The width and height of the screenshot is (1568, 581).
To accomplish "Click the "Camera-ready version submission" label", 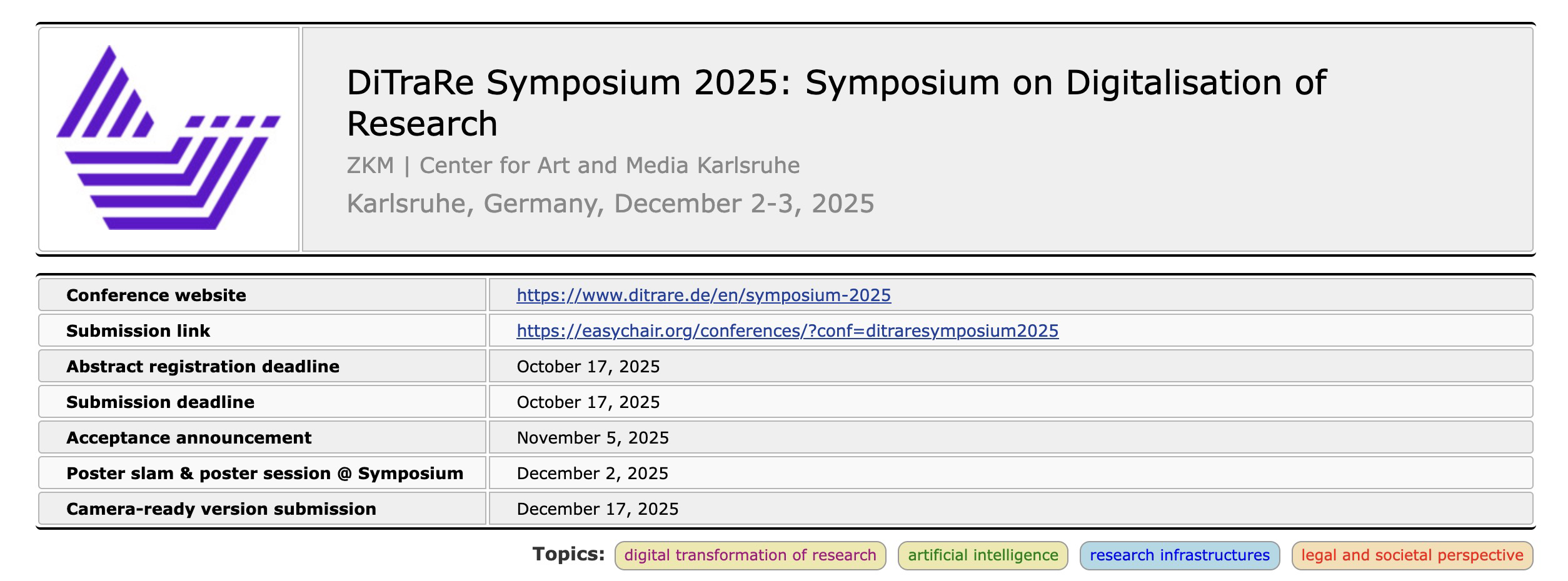I will tap(221, 509).
